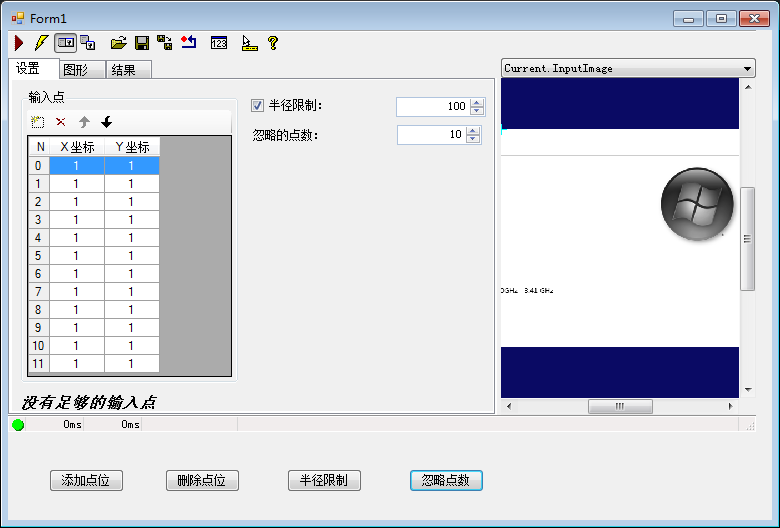The height and width of the screenshot is (528, 780).
Task: Click the Form1 window title icon
Action: coord(18,18)
